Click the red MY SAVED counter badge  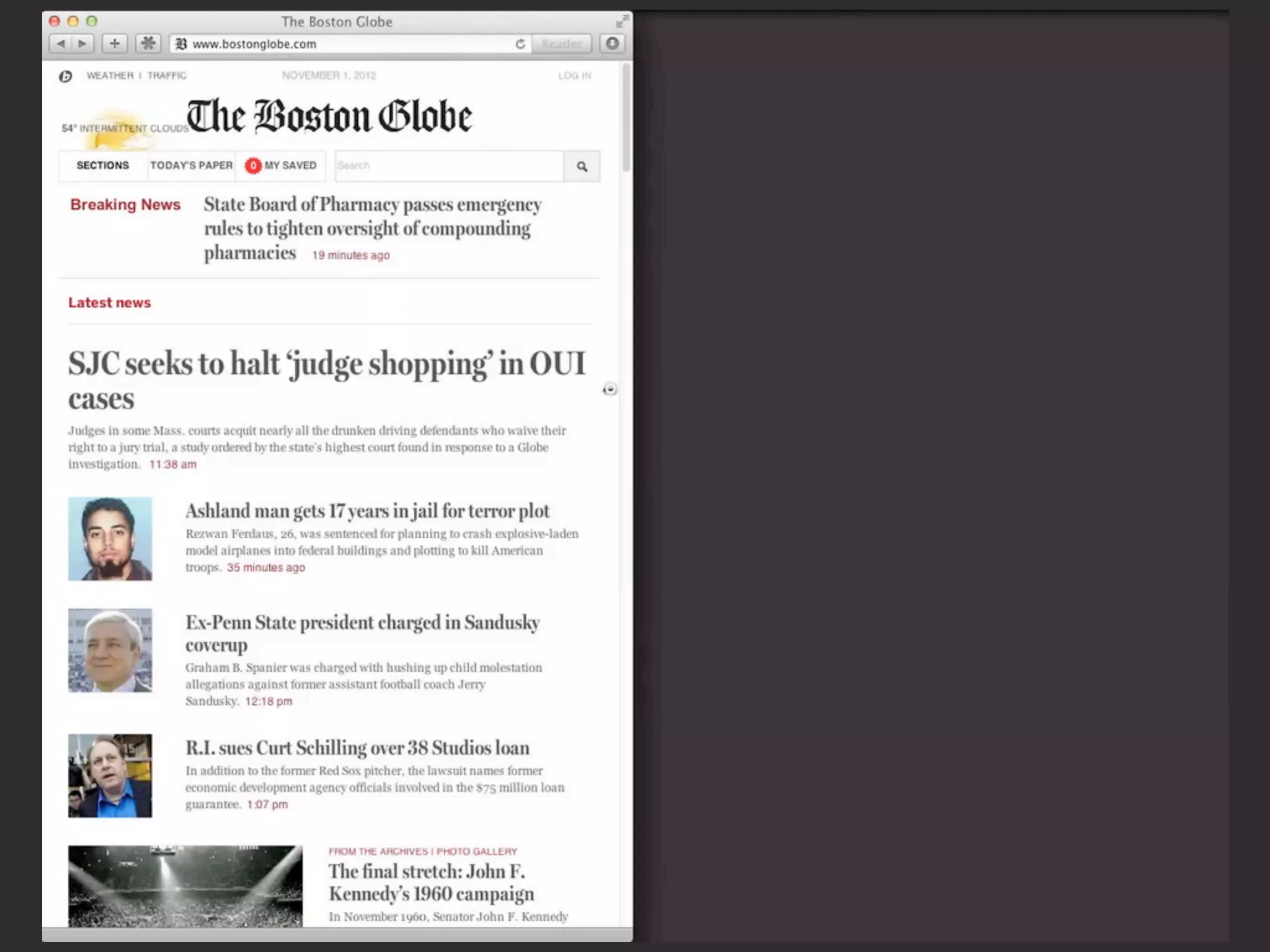coord(253,165)
